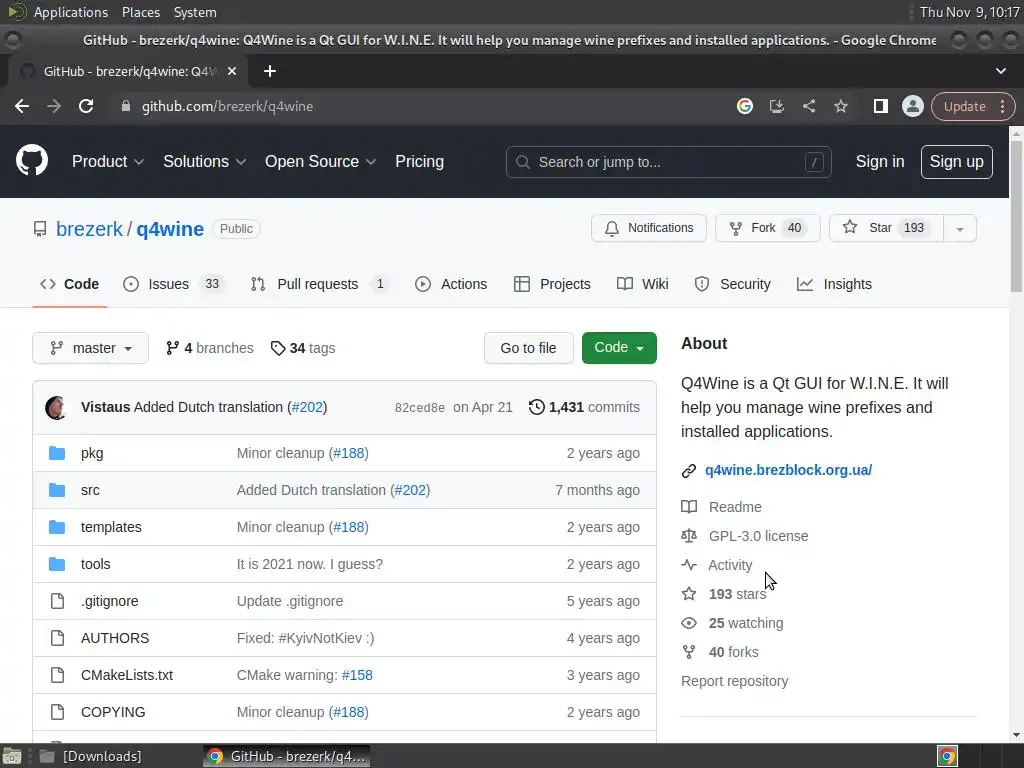Open the Places menu

[140, 12]
